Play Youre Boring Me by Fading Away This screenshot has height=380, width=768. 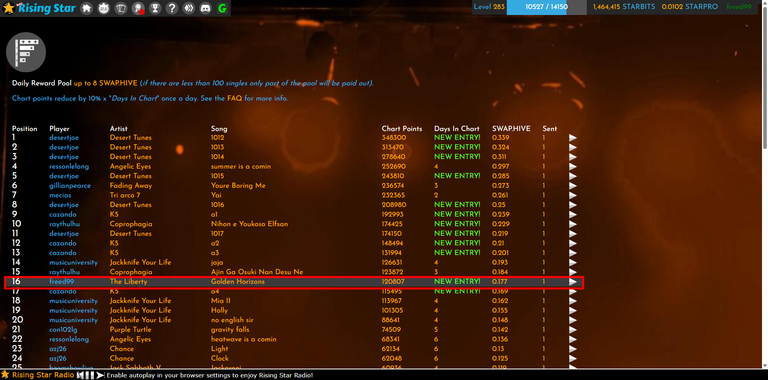(x=573, y=186)
